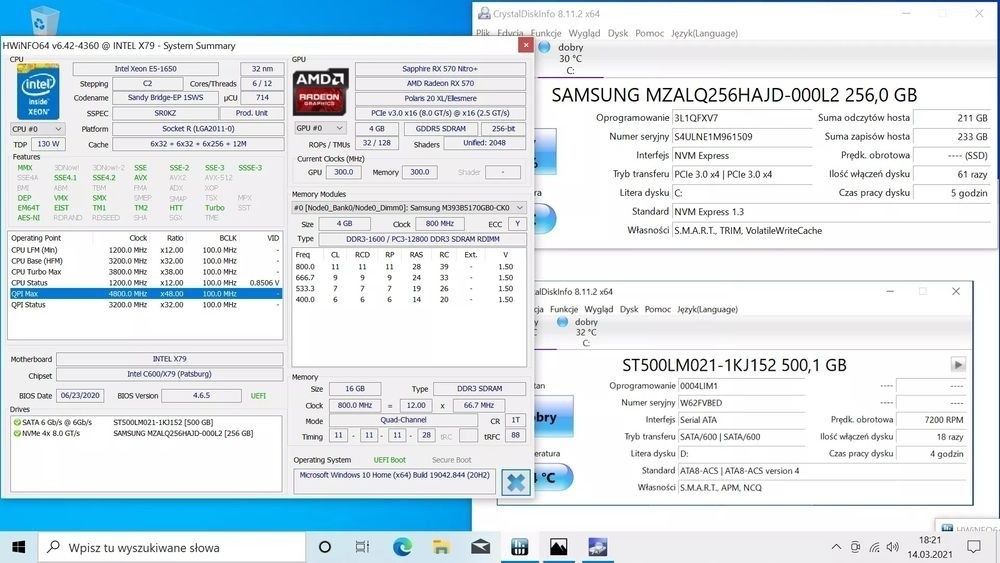Click the UEFI label beside BIOS Version

coord(258,396)
